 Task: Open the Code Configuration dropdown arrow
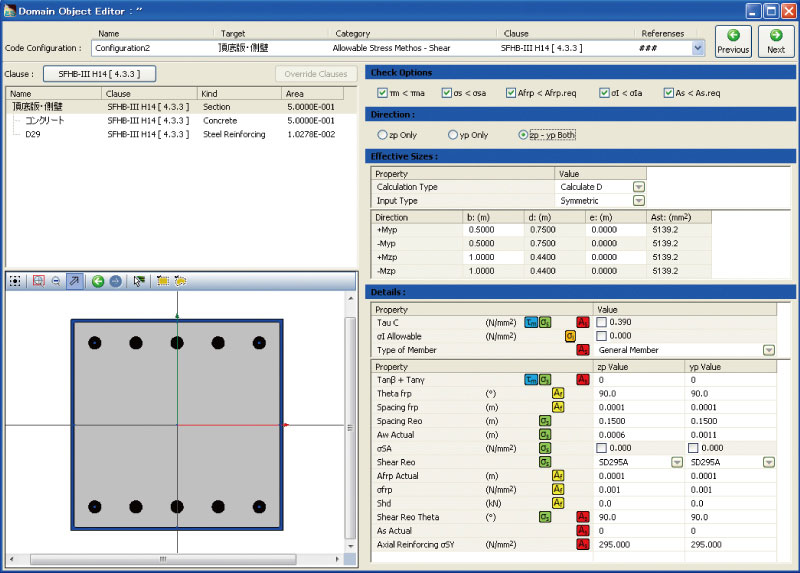697,47
